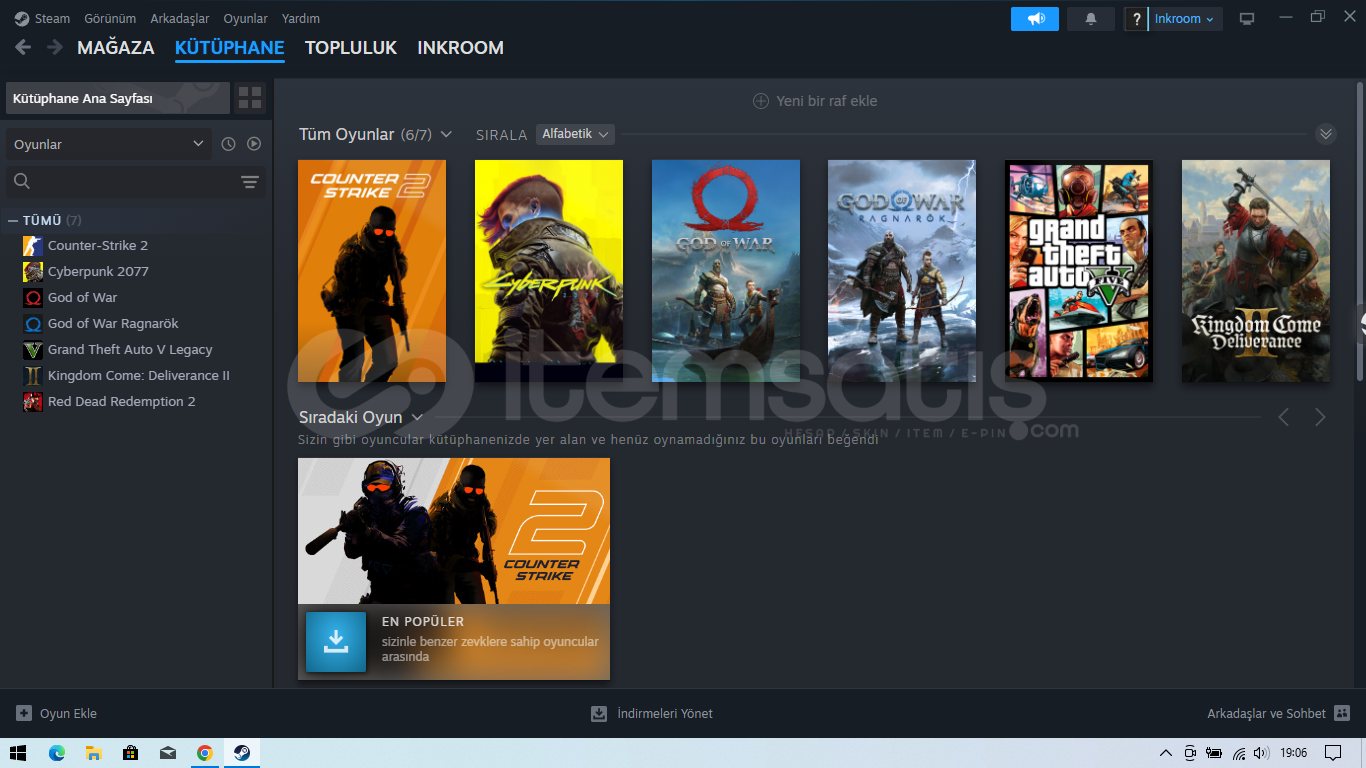1366x768 pixels.
Task: Click Kütüphane Ana Sayfası button
Action: click(118, 99)
